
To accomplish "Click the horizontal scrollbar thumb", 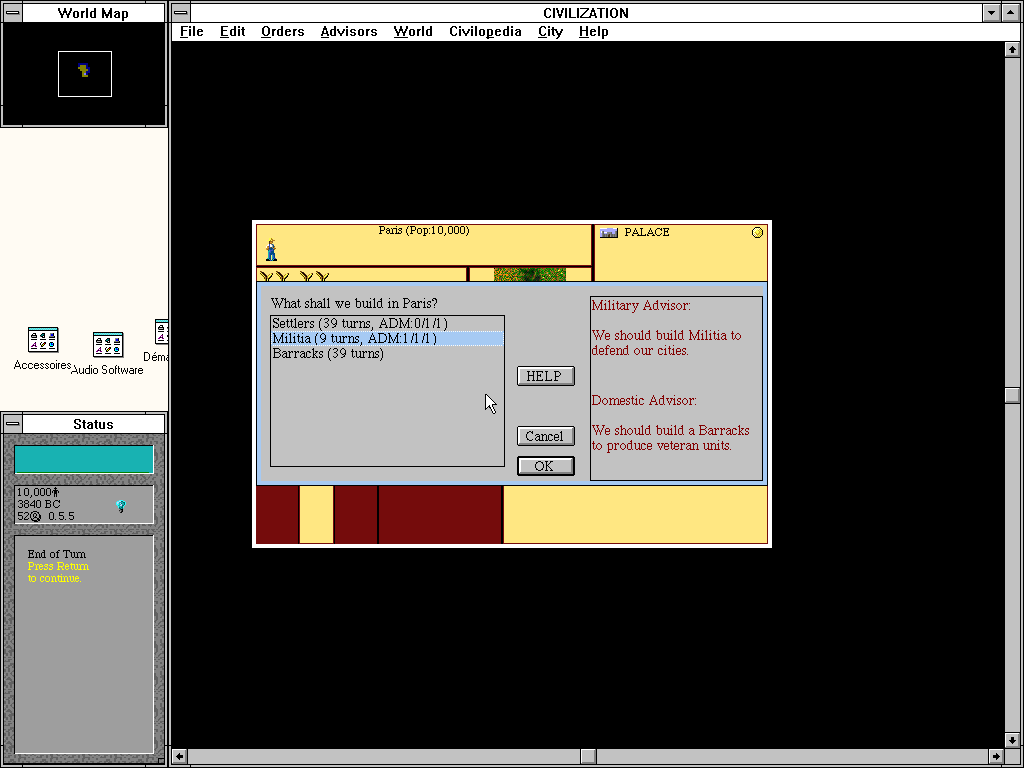I will point(588,757).
